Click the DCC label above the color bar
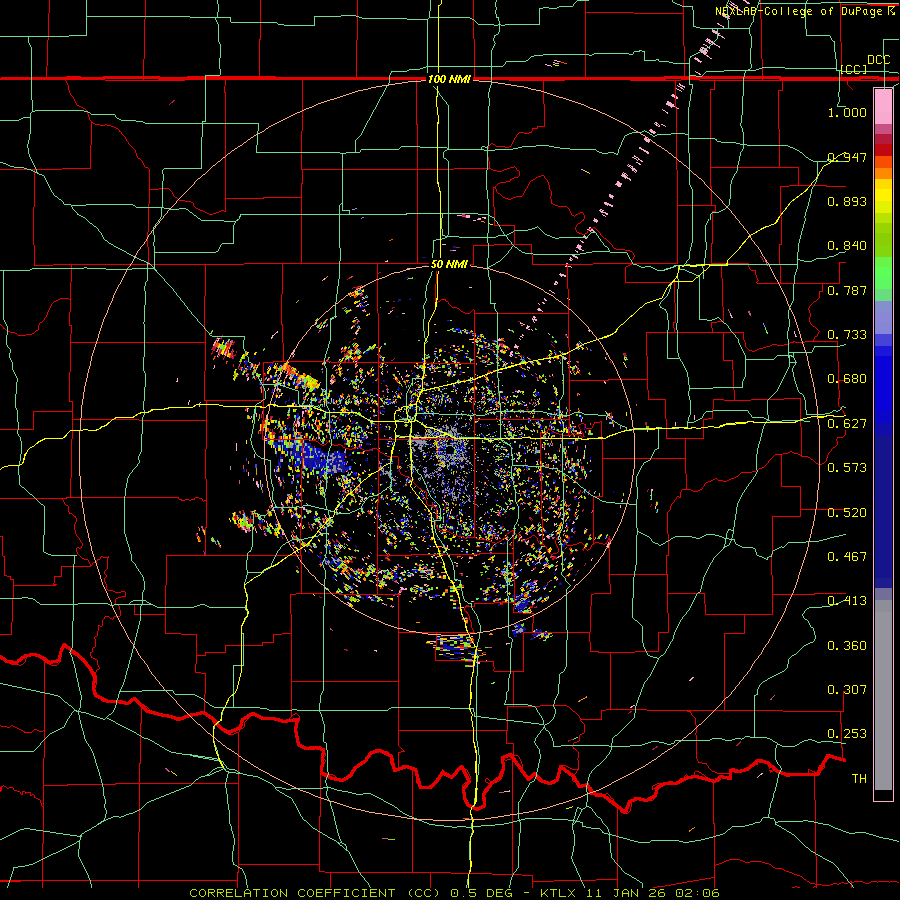 [879, 60]
